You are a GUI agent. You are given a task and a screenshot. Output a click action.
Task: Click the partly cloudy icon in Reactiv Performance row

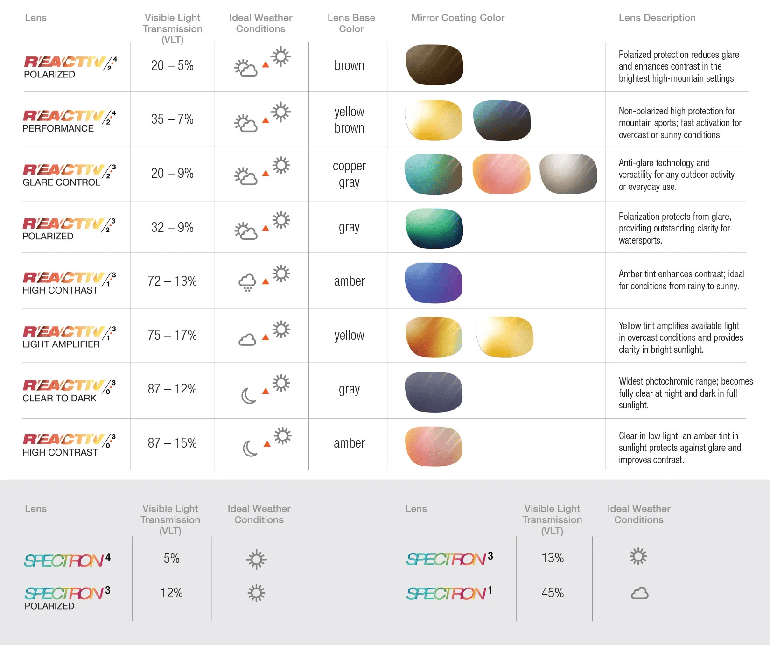[x=246, y=123]
